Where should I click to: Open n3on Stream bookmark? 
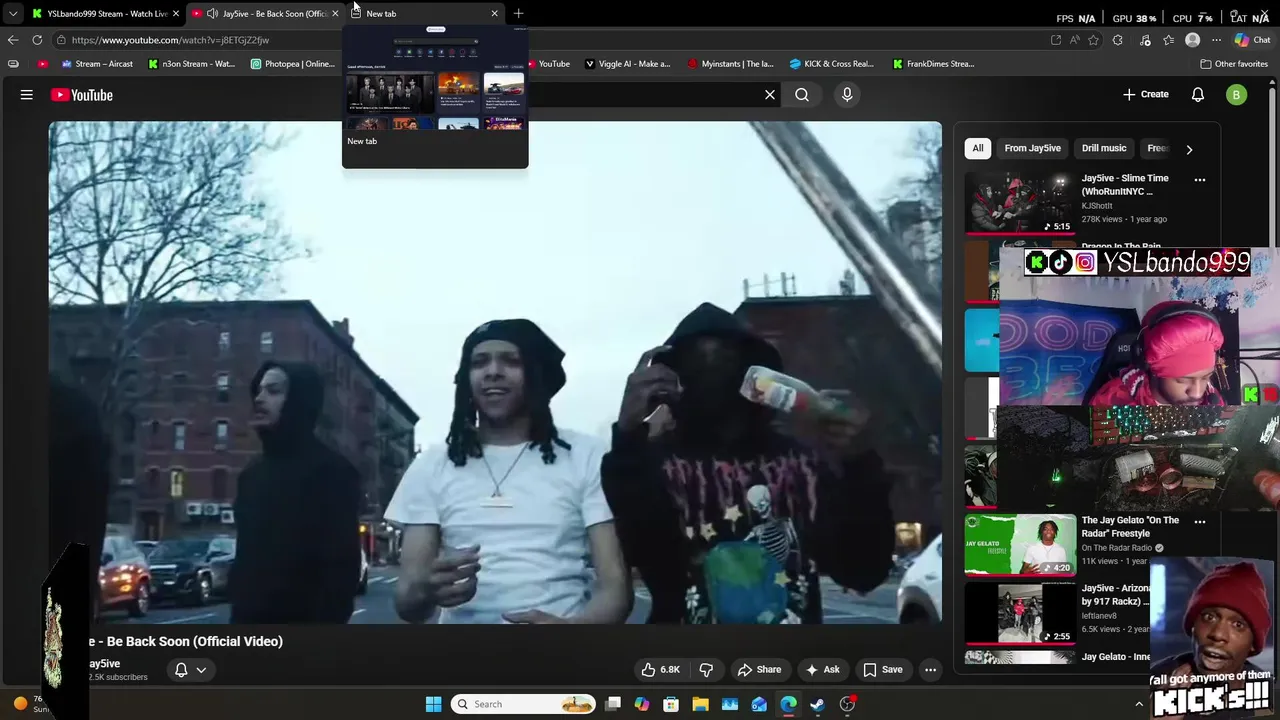coord(191,64)
